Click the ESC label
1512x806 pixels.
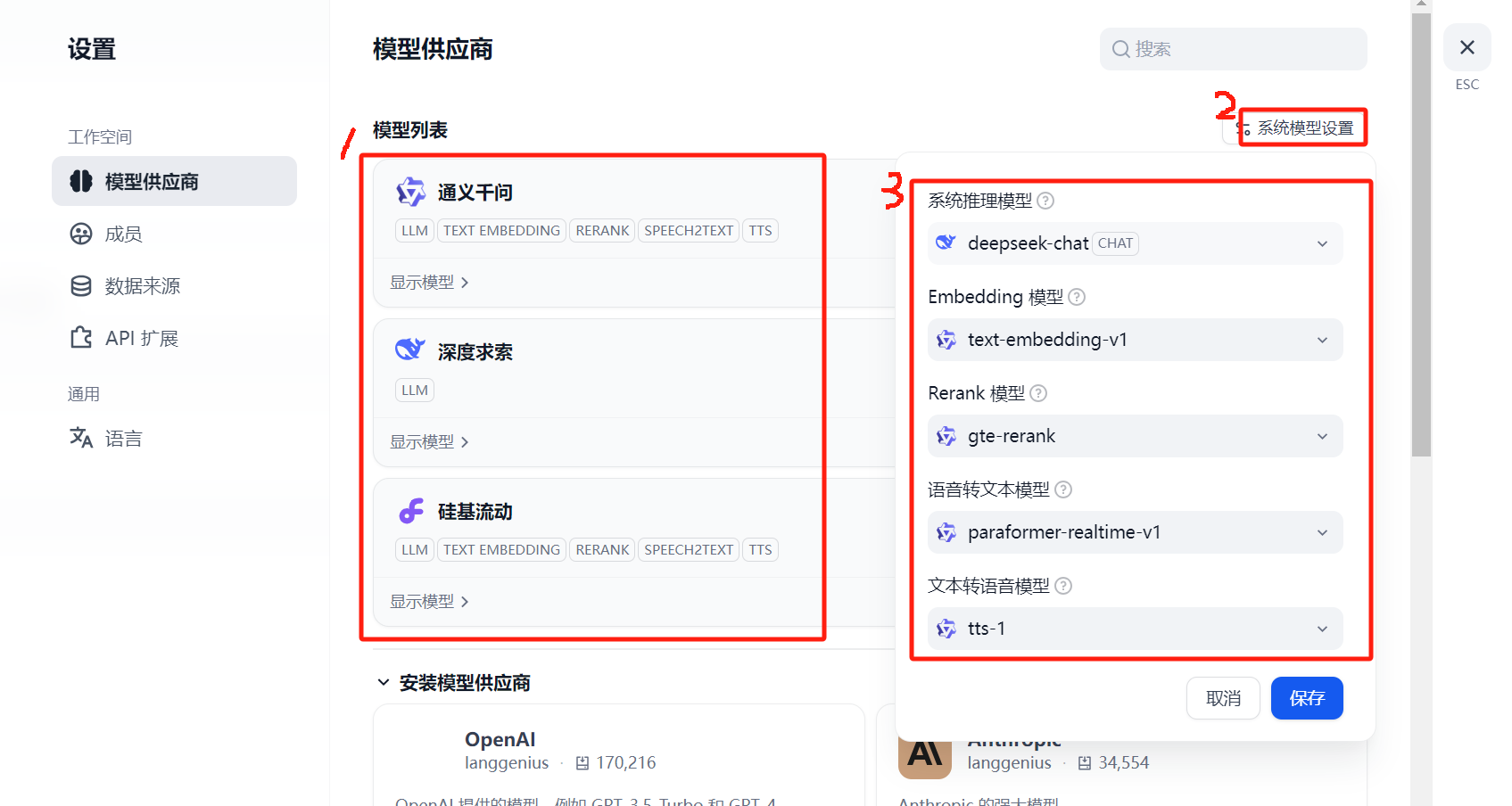pos(1467,84)
